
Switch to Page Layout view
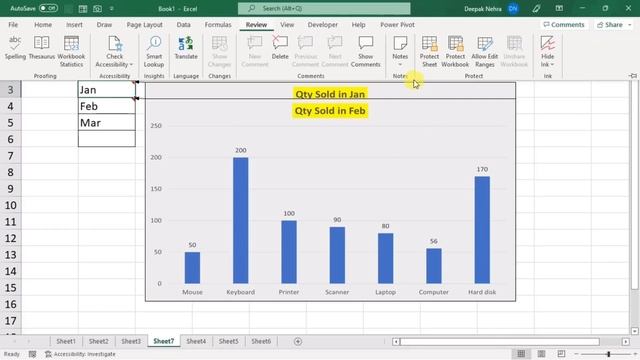[541, 353]
